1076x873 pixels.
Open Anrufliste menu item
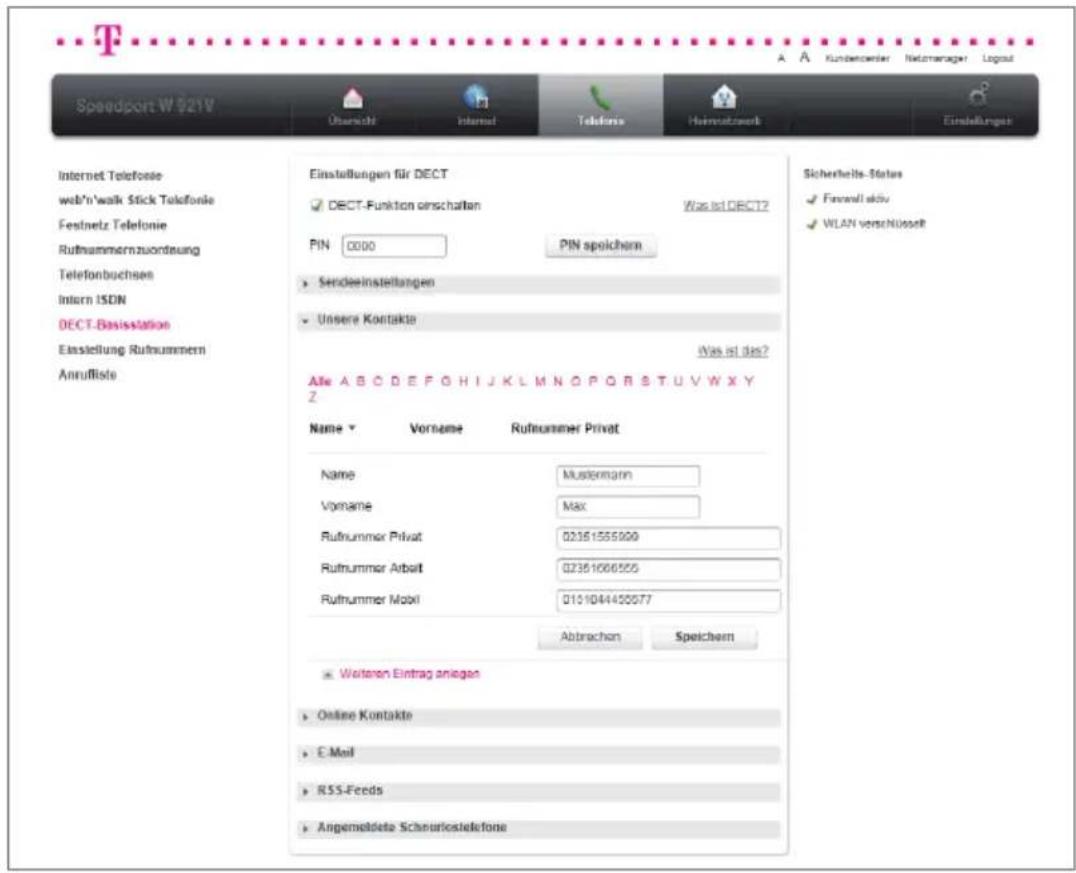pos(87,375)
